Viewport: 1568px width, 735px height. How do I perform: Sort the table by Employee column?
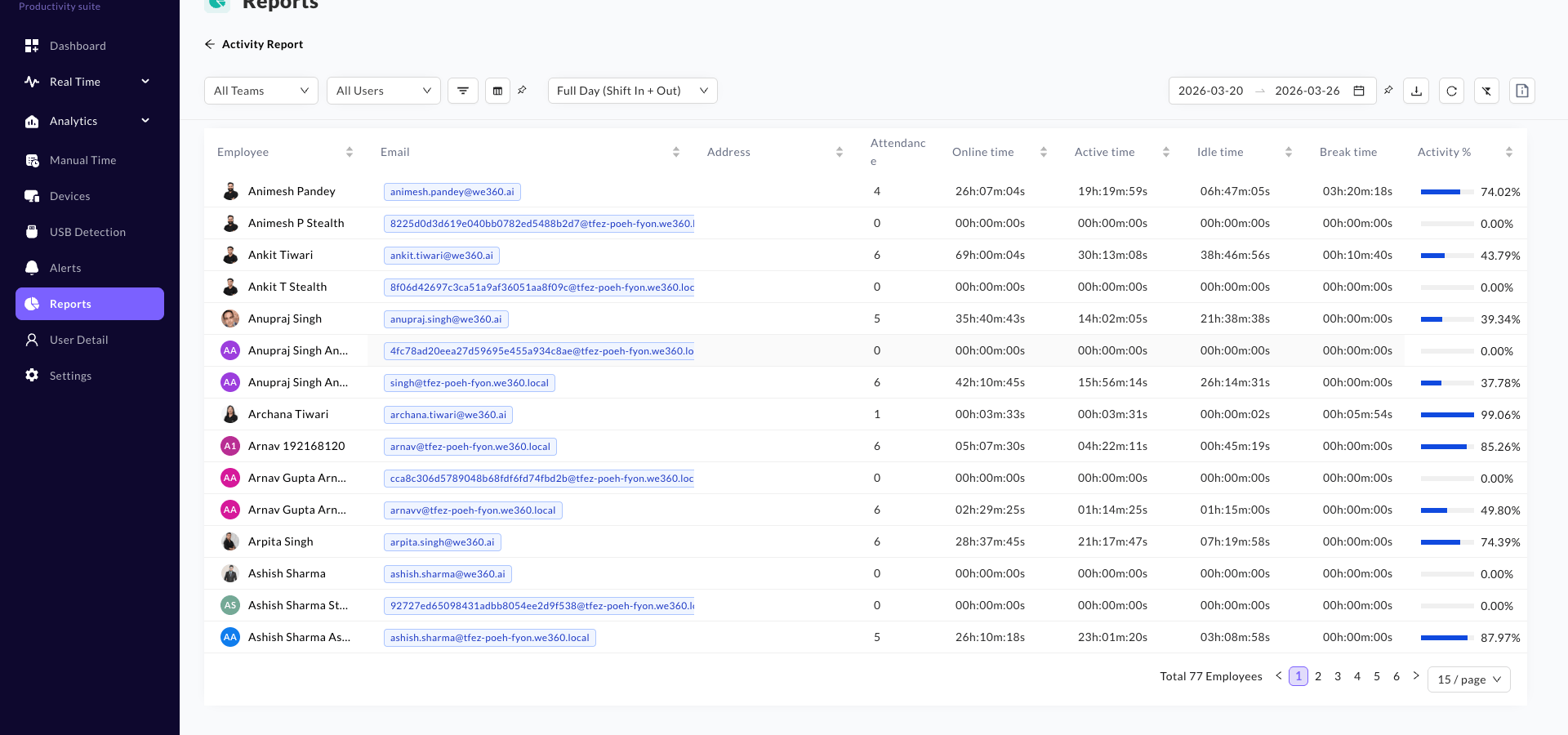pos(350,152)
